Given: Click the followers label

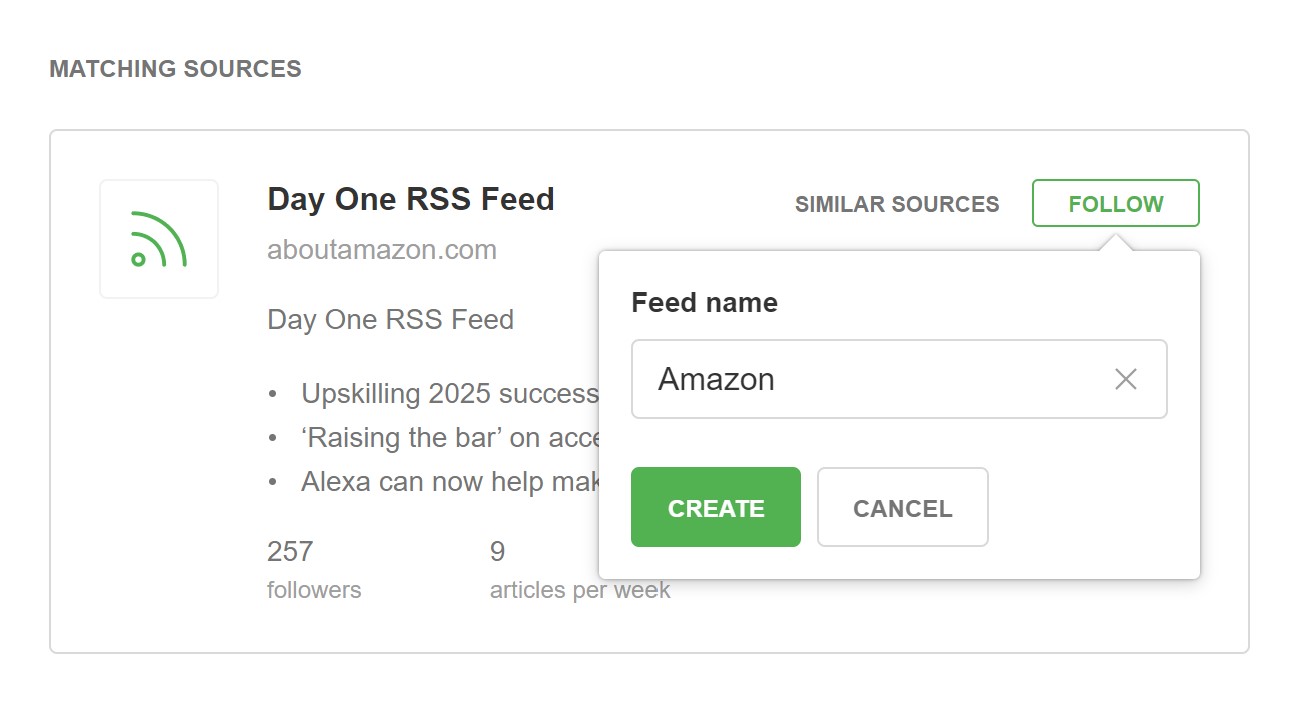Looking at the screenshot, I should point(314,590).
